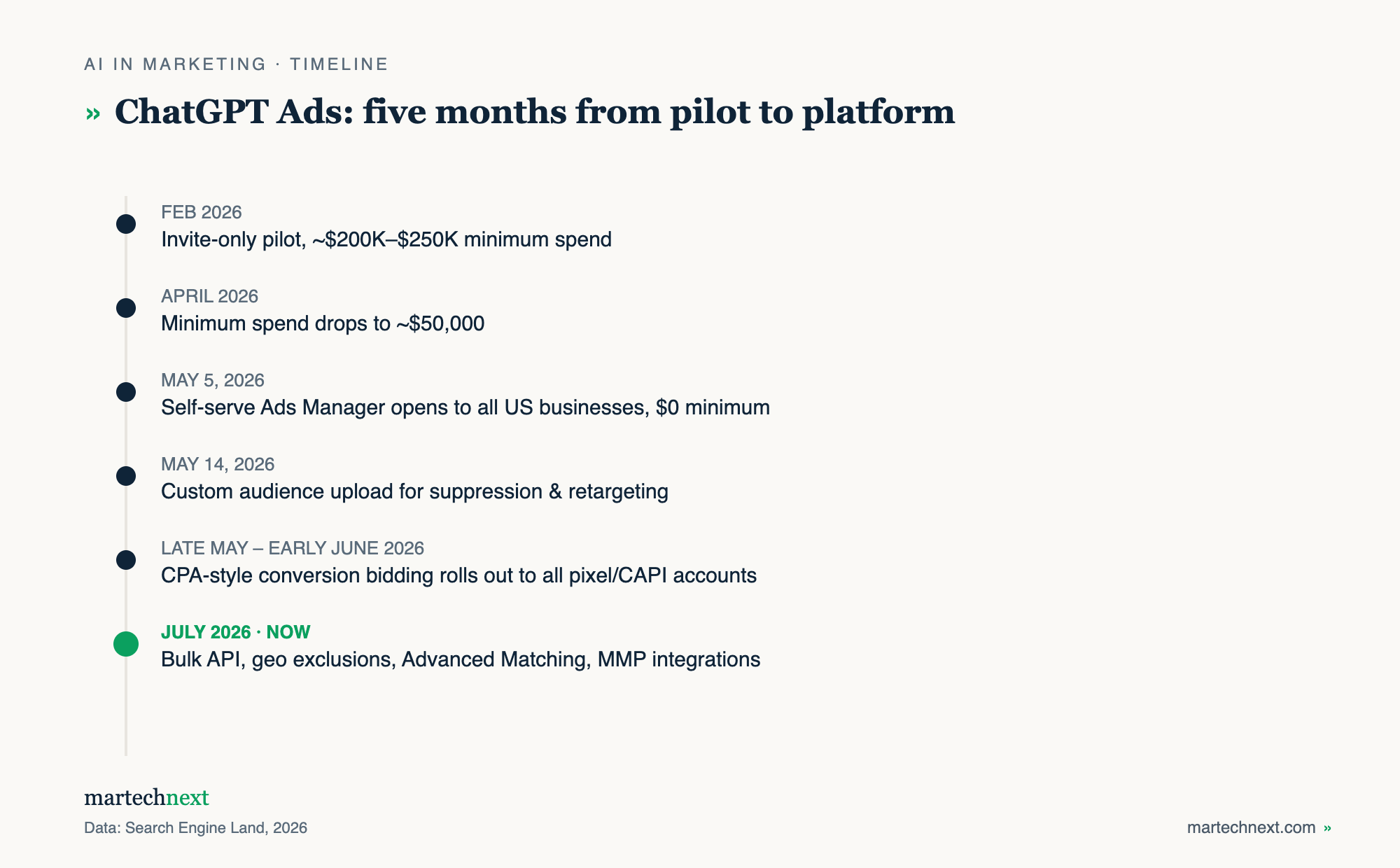Select the MAY 14, 2026 timeline dot
This screenshot has width=1400, height=868.
pos(126,476)
